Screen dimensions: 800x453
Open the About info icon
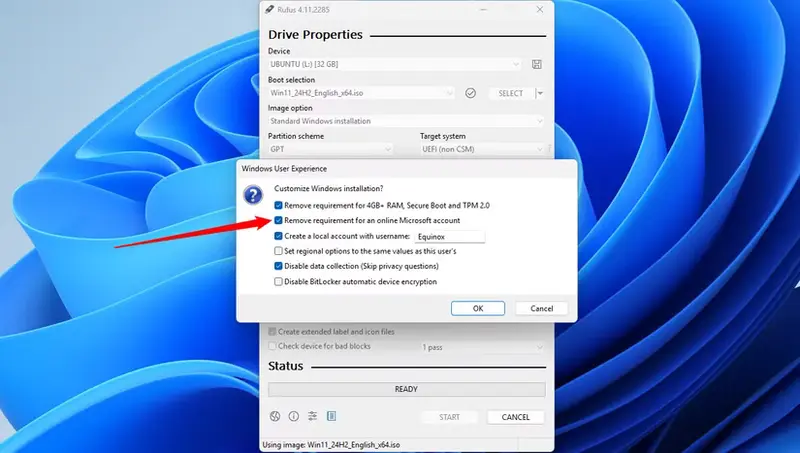pos(294,416)
